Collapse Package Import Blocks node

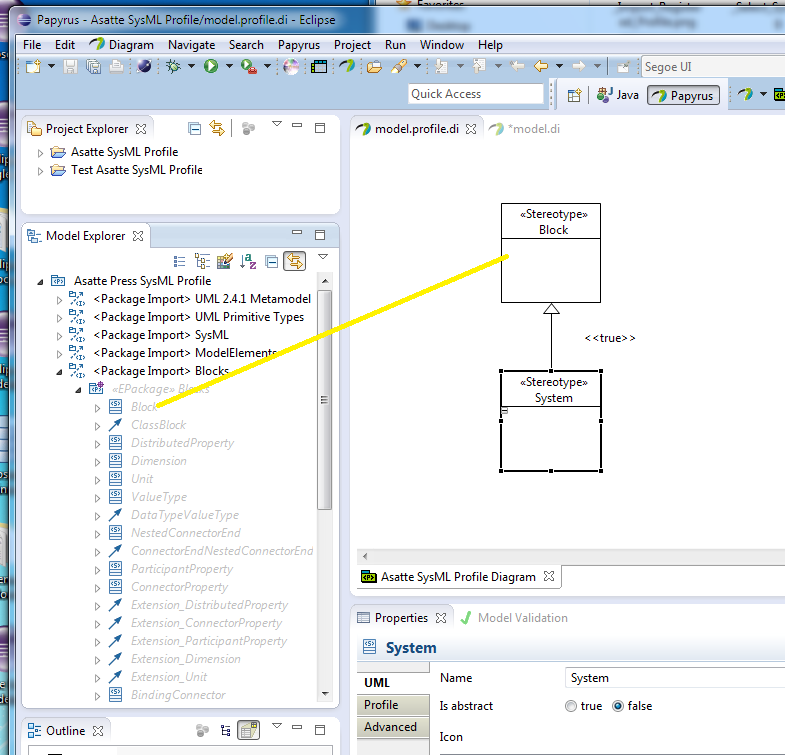[59, 372]
